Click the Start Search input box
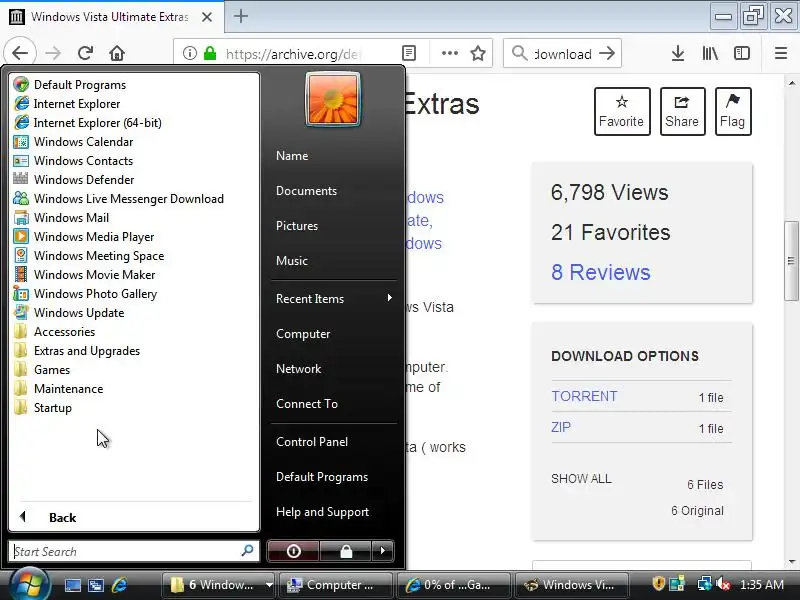800x600 pixels. coord(134,552)
